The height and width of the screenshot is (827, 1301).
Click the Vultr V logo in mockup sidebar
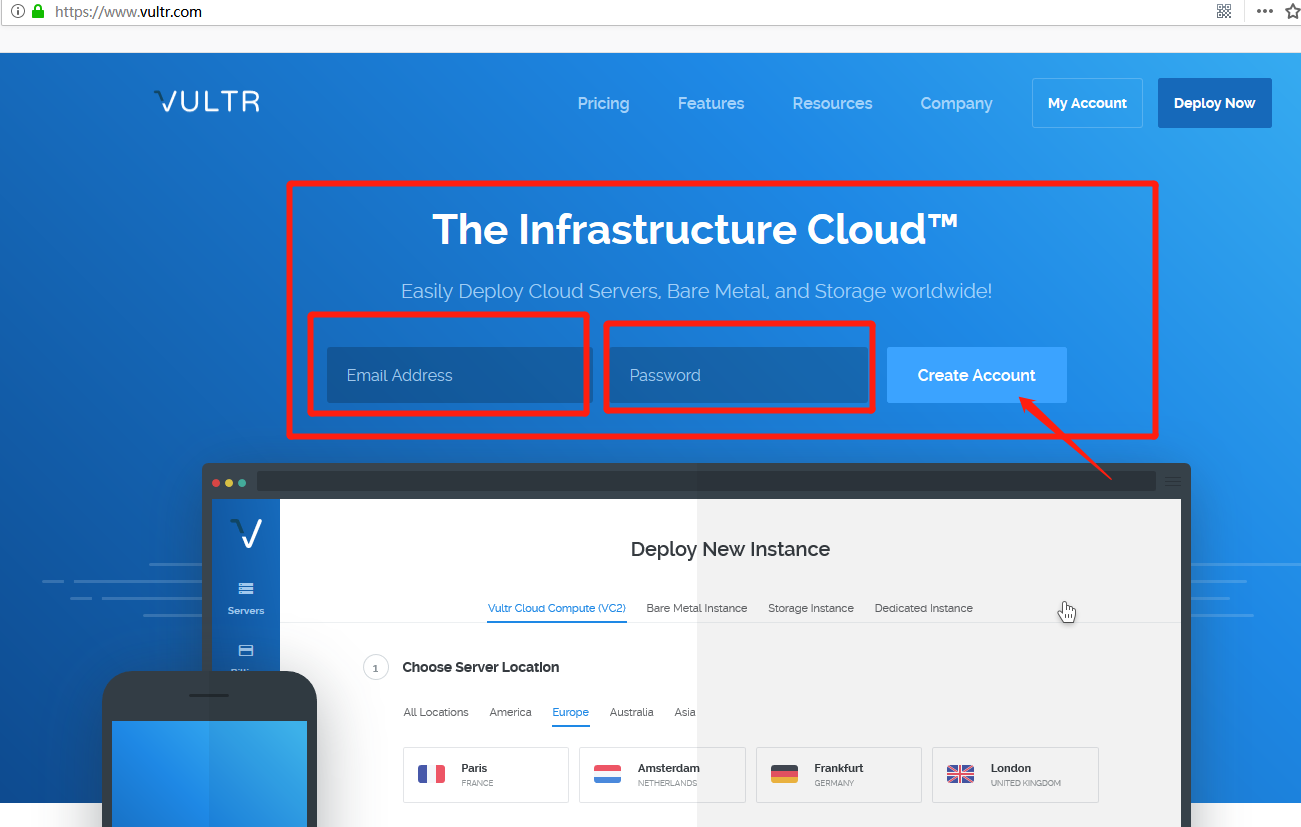point(246,533)
